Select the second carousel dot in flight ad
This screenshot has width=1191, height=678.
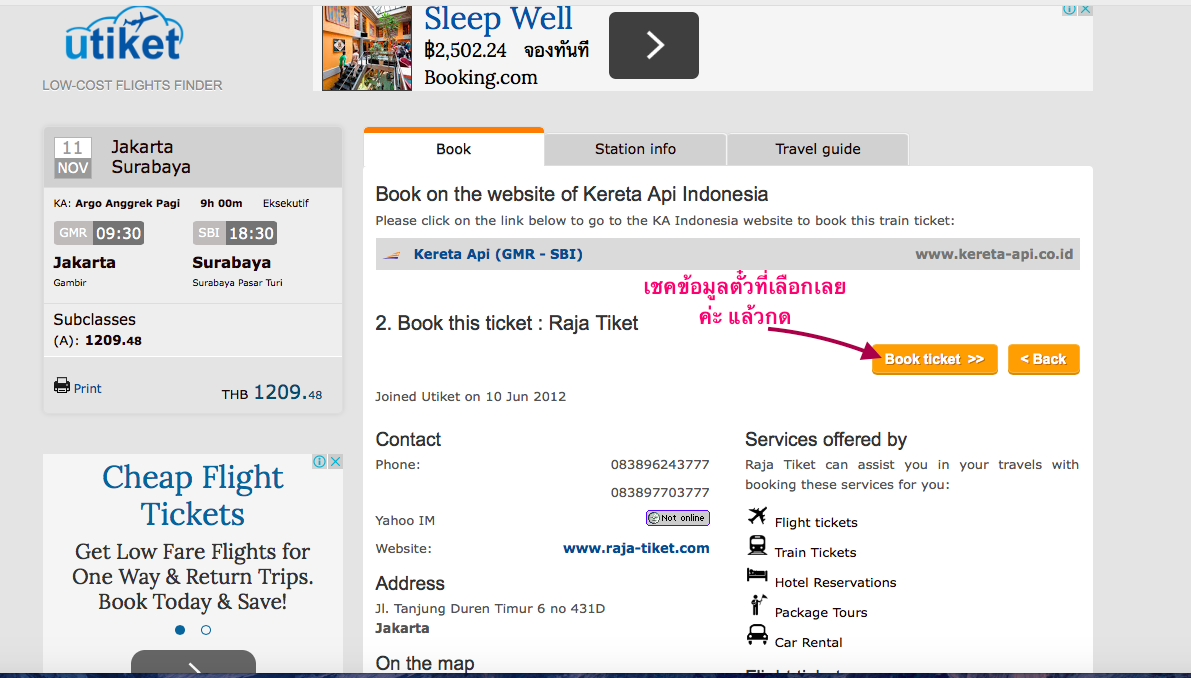coord(206,630)
